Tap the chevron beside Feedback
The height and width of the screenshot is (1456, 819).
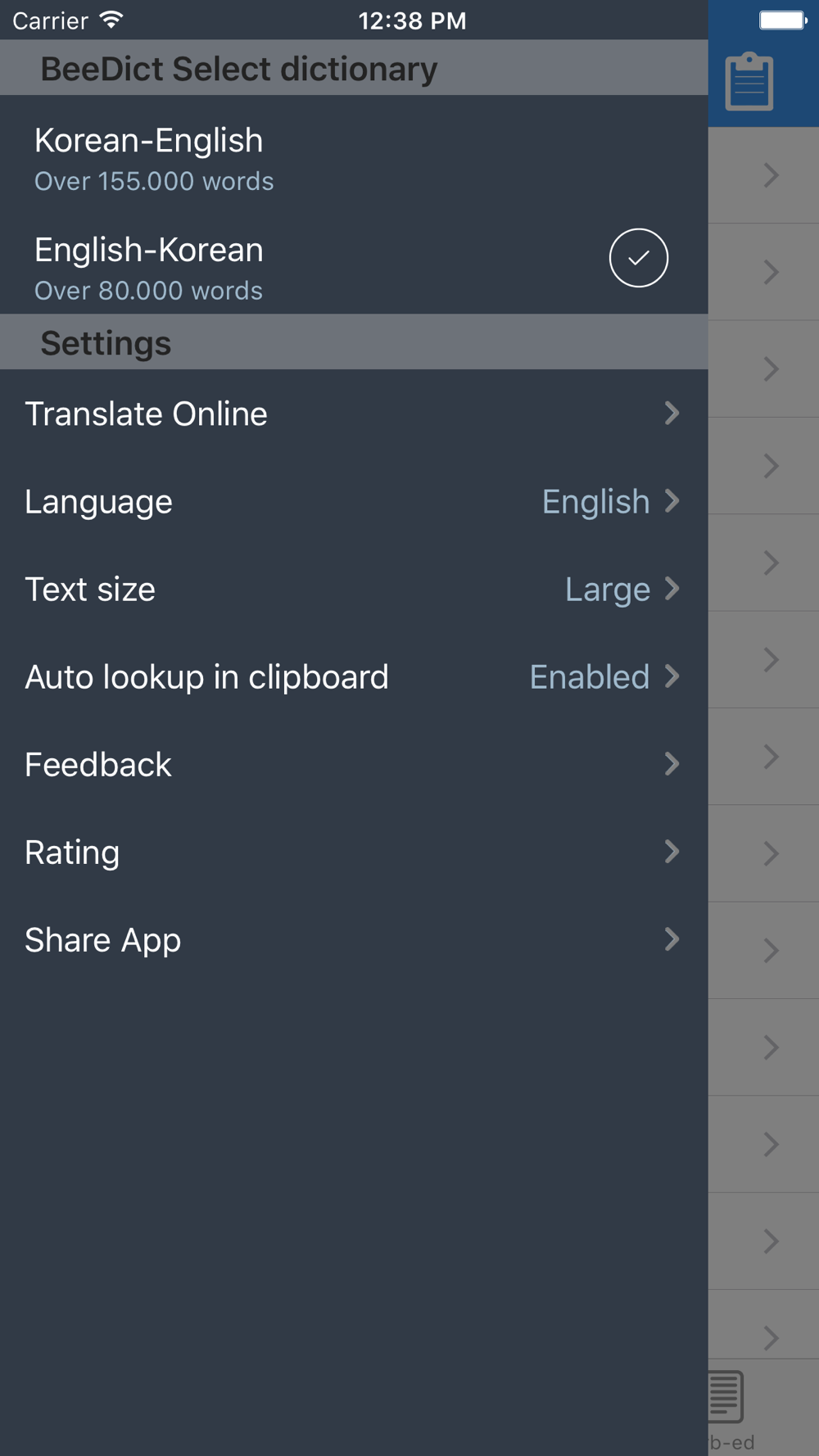(672, 764)
